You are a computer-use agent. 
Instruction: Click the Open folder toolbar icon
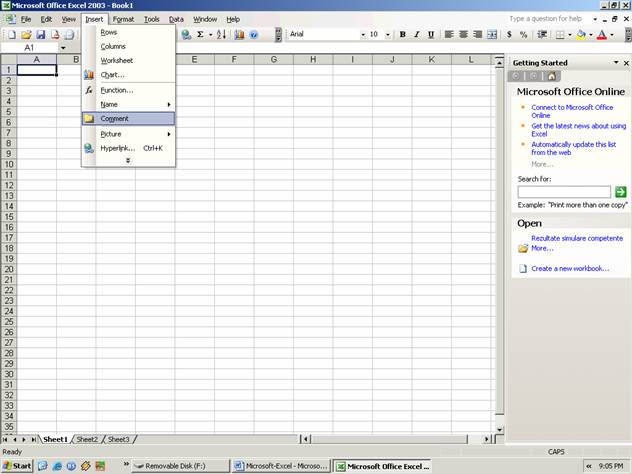(26, 35)
